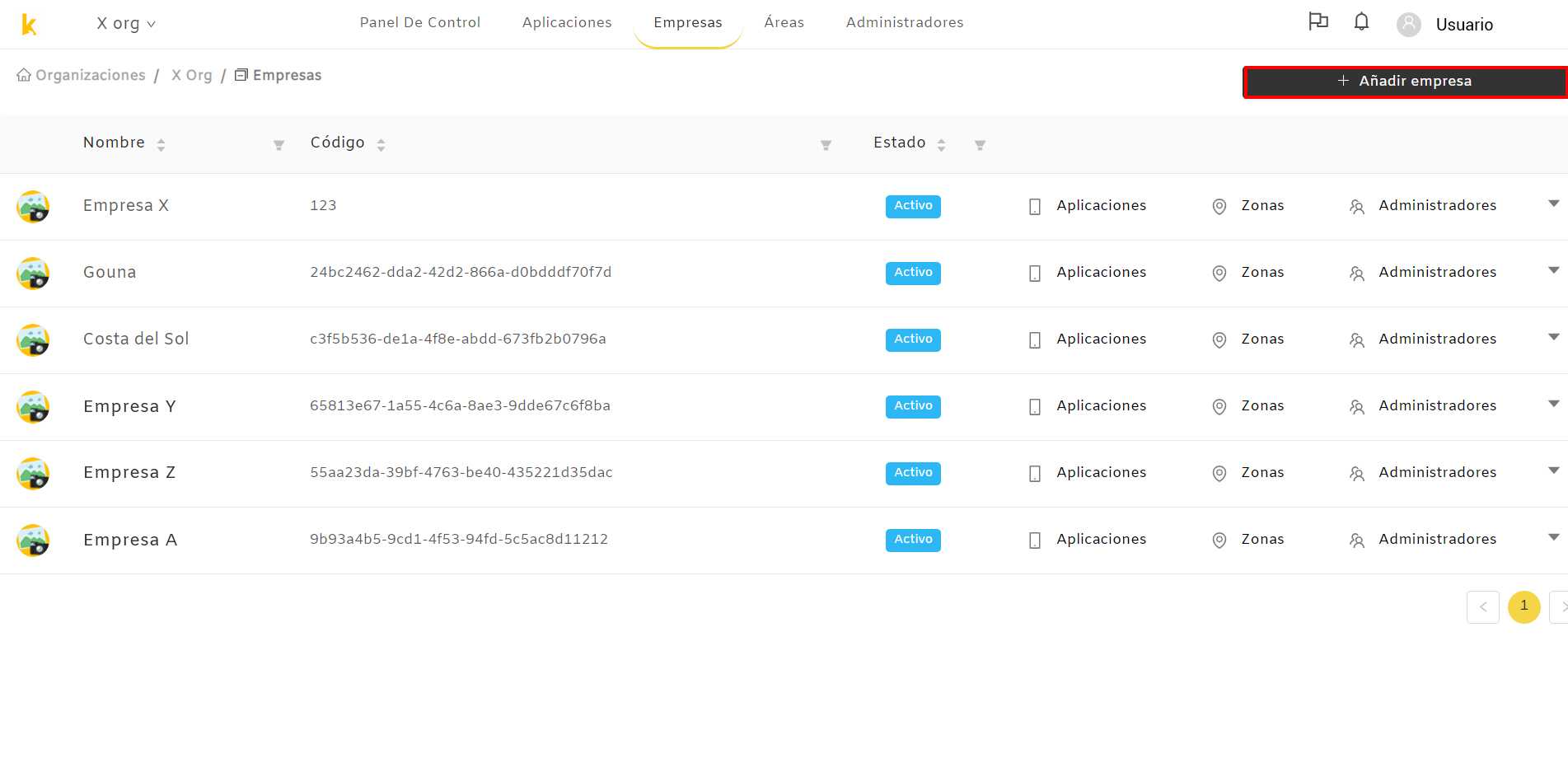Expand Gouna row options
Viewport: 1568px width, 777px height.
coord(1553,270)
